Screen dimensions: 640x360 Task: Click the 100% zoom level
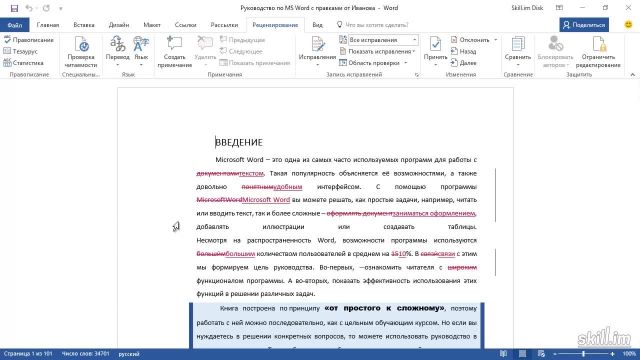click(x=629, y=354)
